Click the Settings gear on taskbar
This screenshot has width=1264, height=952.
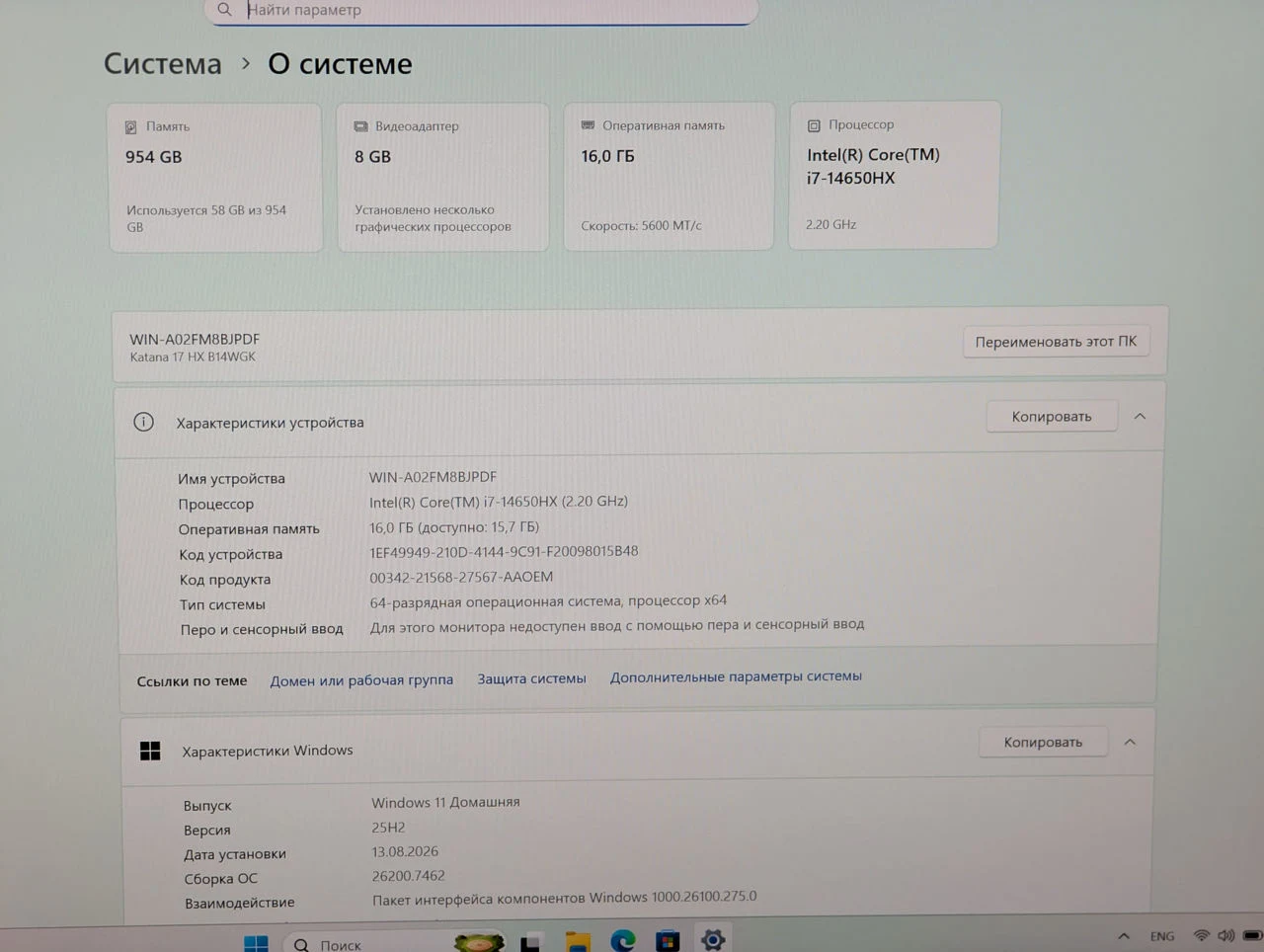pyautogui.click(x=713, y=940)
